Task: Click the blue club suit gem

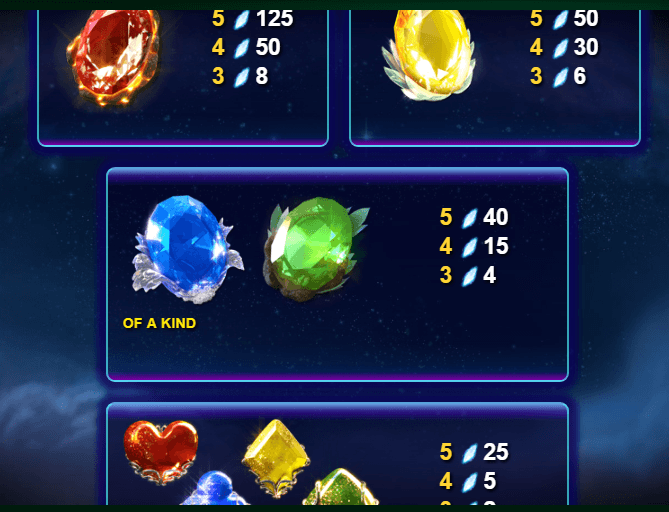Action: (x=213, y=488)
